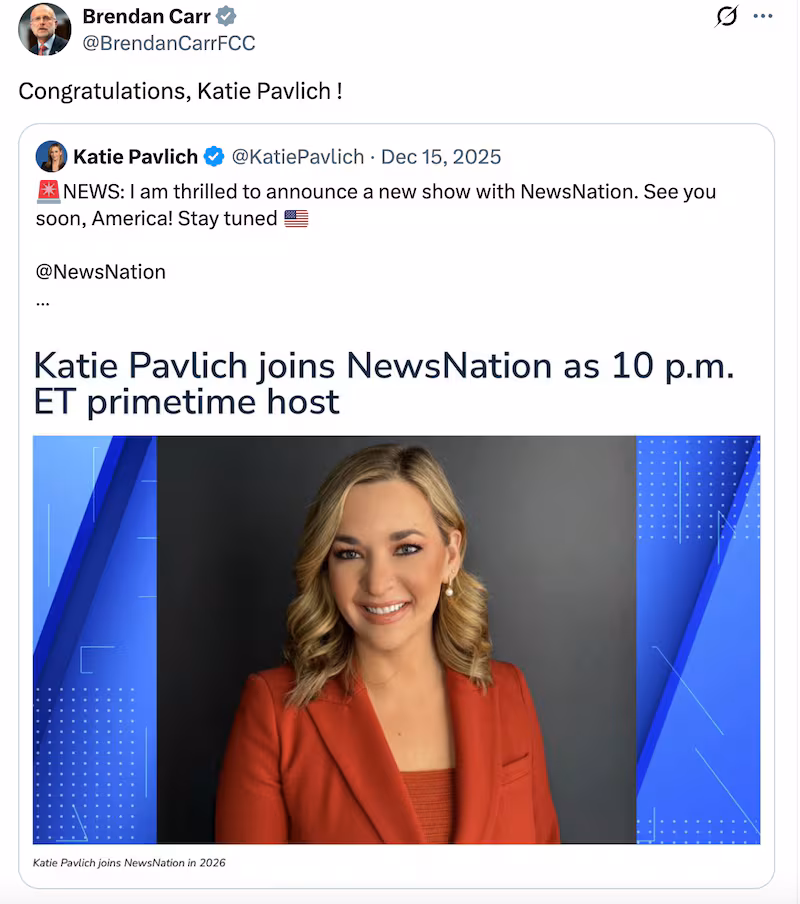Image resolution: width=800 pixels, height=904 pixels.
Task: Open the @KatiePavlich handle link
Action: pyautogui.click(x=298, y=157)
